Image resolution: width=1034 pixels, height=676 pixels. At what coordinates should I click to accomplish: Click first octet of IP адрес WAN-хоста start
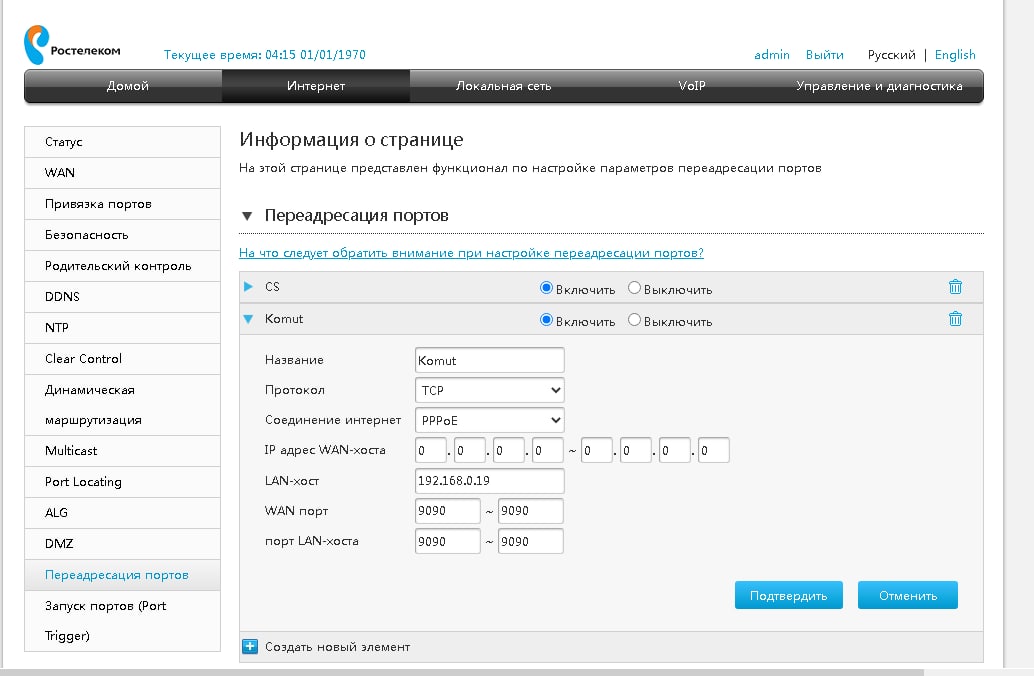(431, 450)
